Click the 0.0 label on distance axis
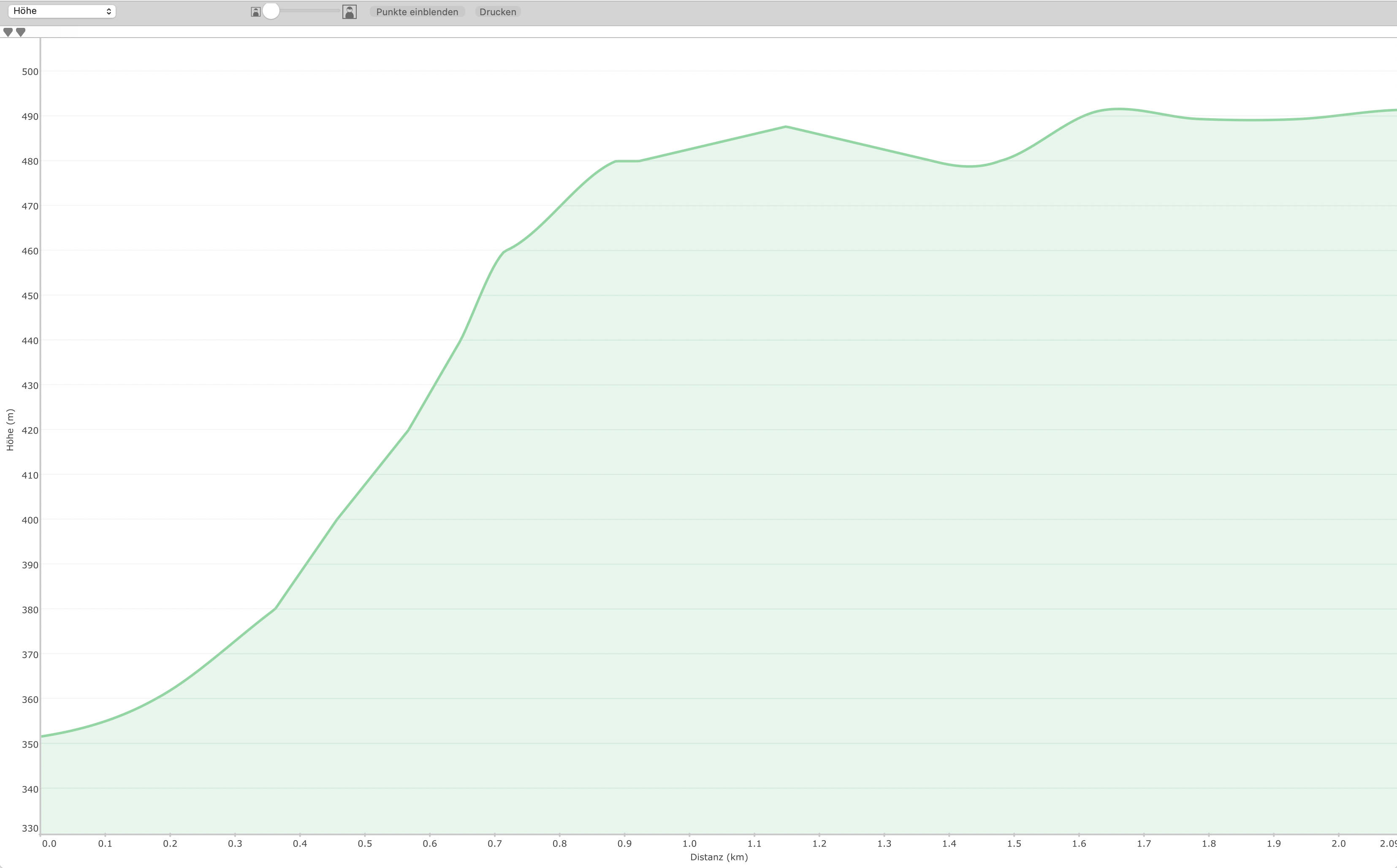Image resolution: width=1397 pixels, height=868 pixels. tap(49, 844)
